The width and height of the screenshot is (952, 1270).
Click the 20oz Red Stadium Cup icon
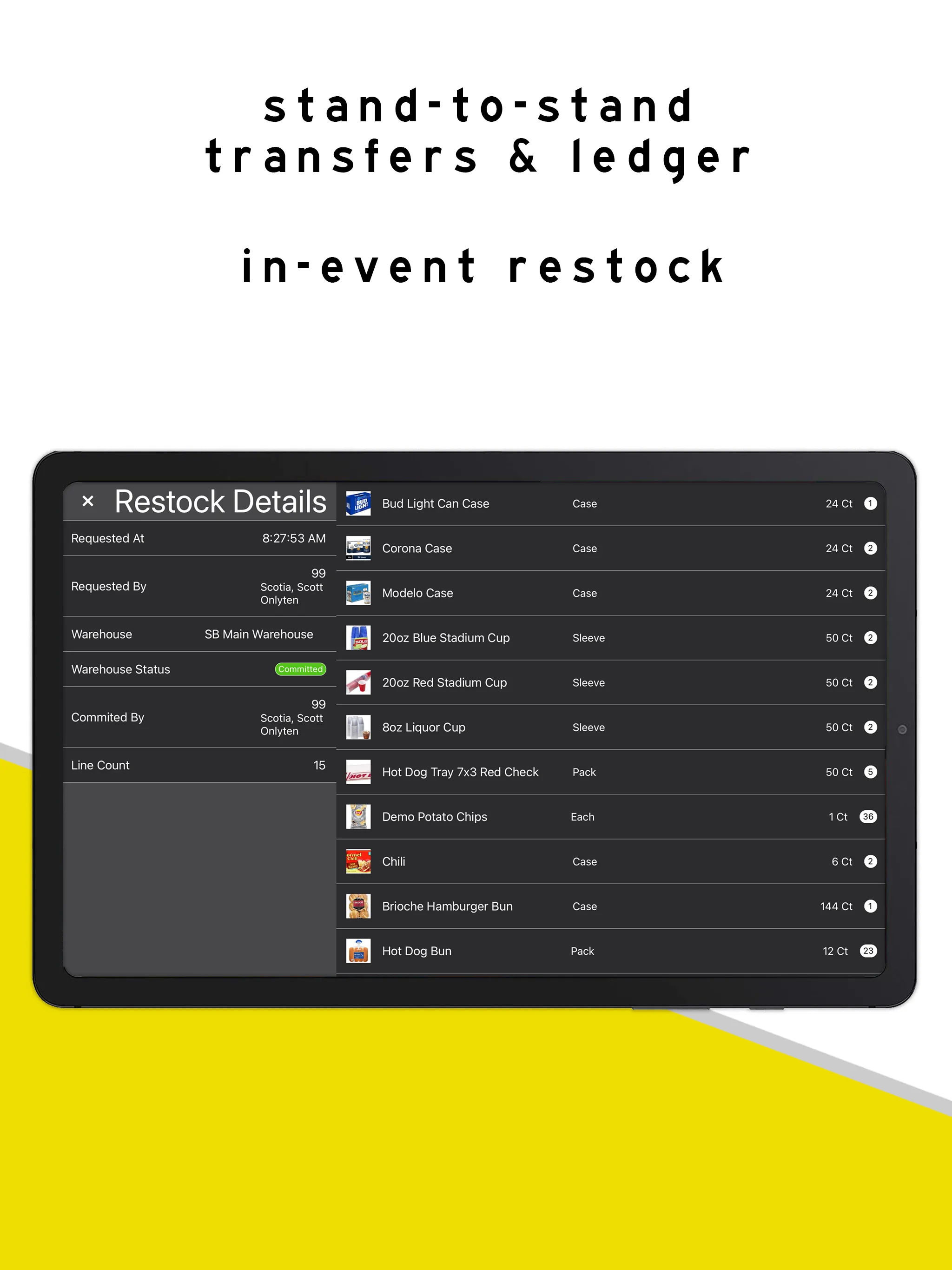pyautogui.click(x=357, y=682)
